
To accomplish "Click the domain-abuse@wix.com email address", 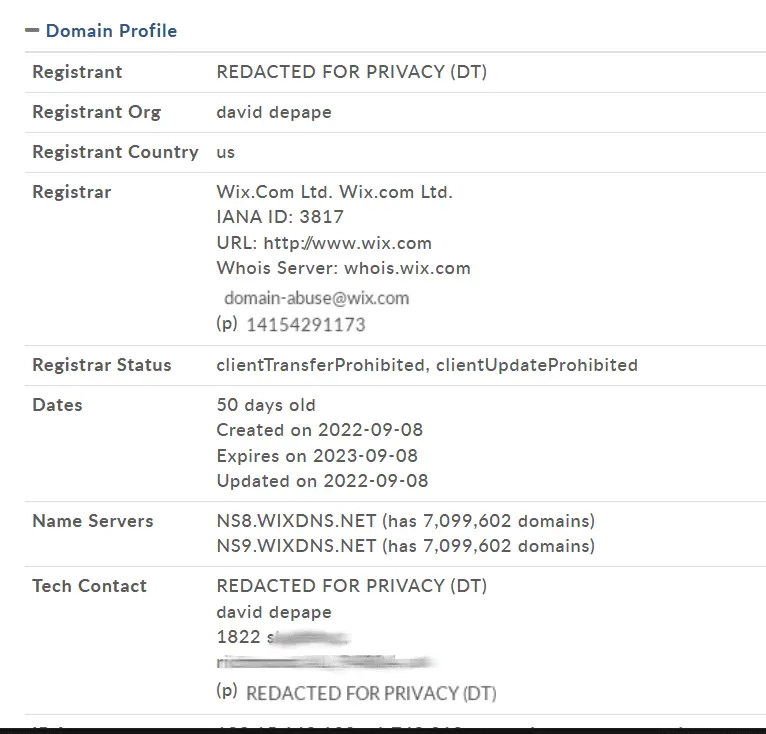I will pyautogui.click(x=316, y=298).
